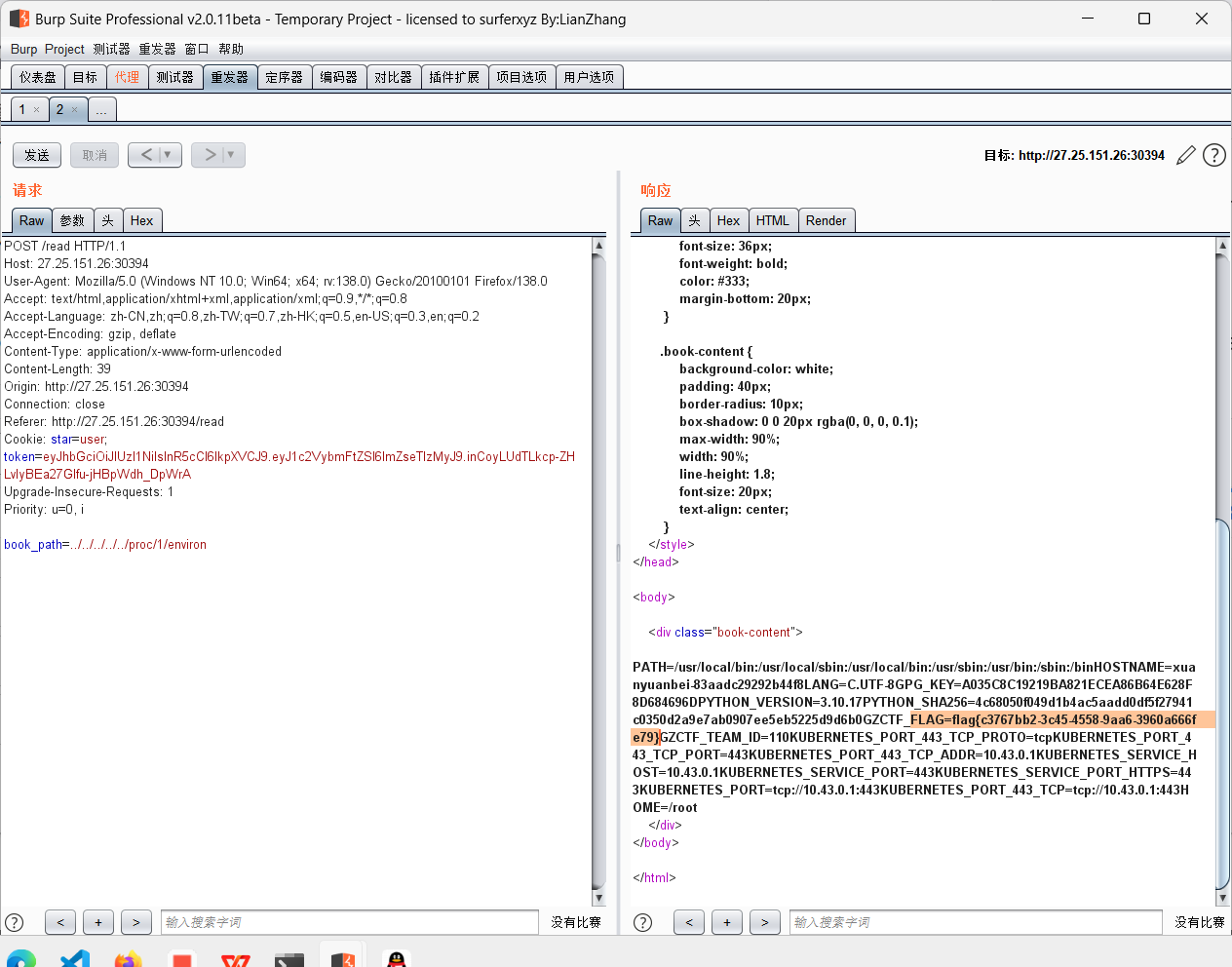The image size is (1232, 967).
Task: Switch to the 项目选项 tab
Action: click(x=521, y=77)
